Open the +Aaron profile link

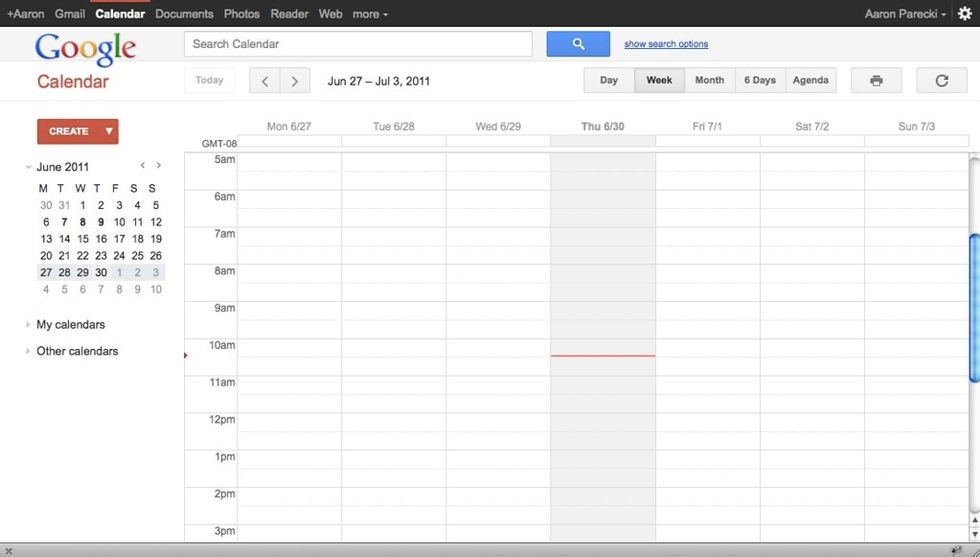pos(26,14)
